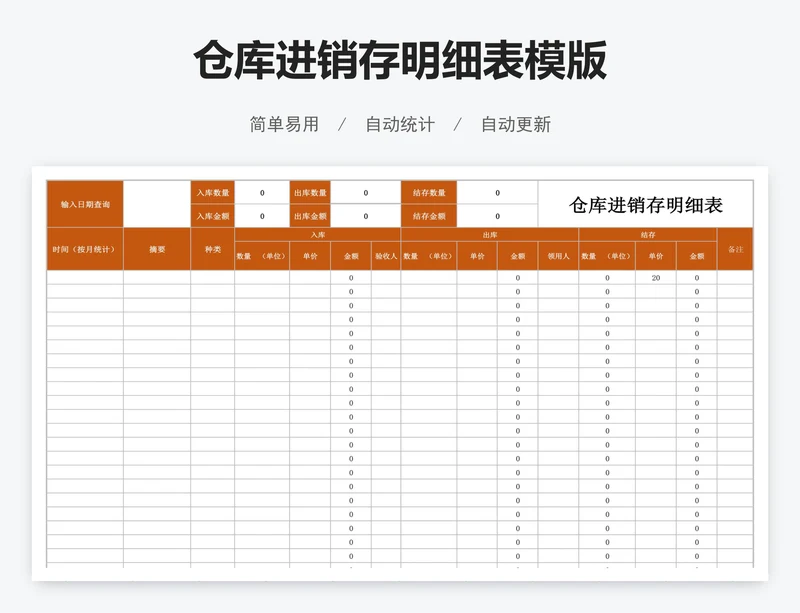
Task: Select the cell containing 20 in 结存 单价
Action: pyautogui.click(x=656, y=278)
